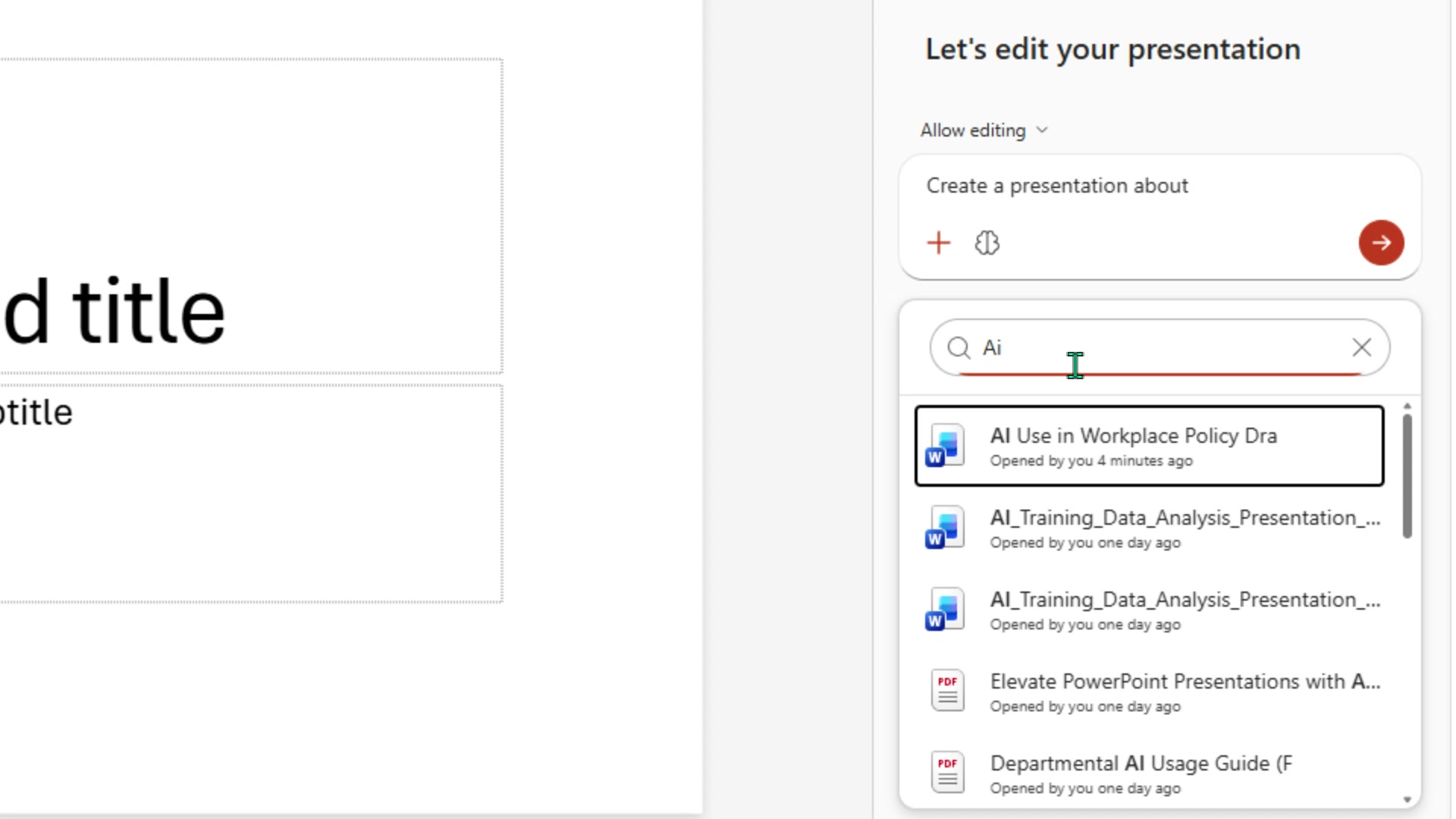Send prompt with red arrow button

click(x=1381, y=243)
